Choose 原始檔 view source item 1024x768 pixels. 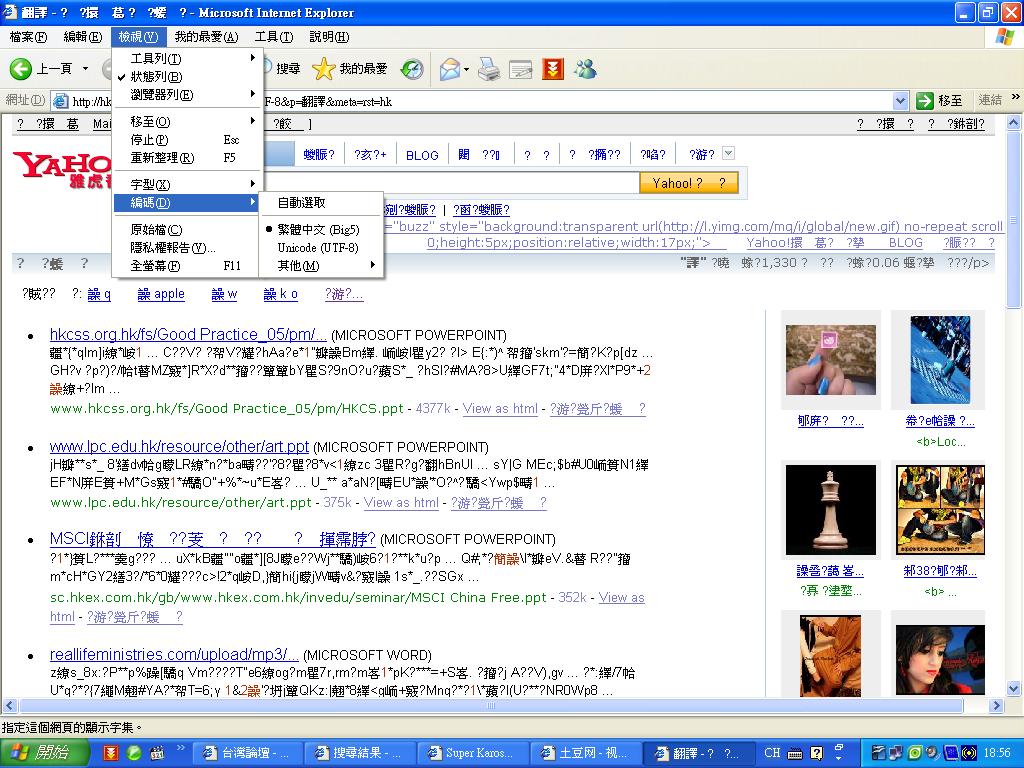click(x=187, y=229)
